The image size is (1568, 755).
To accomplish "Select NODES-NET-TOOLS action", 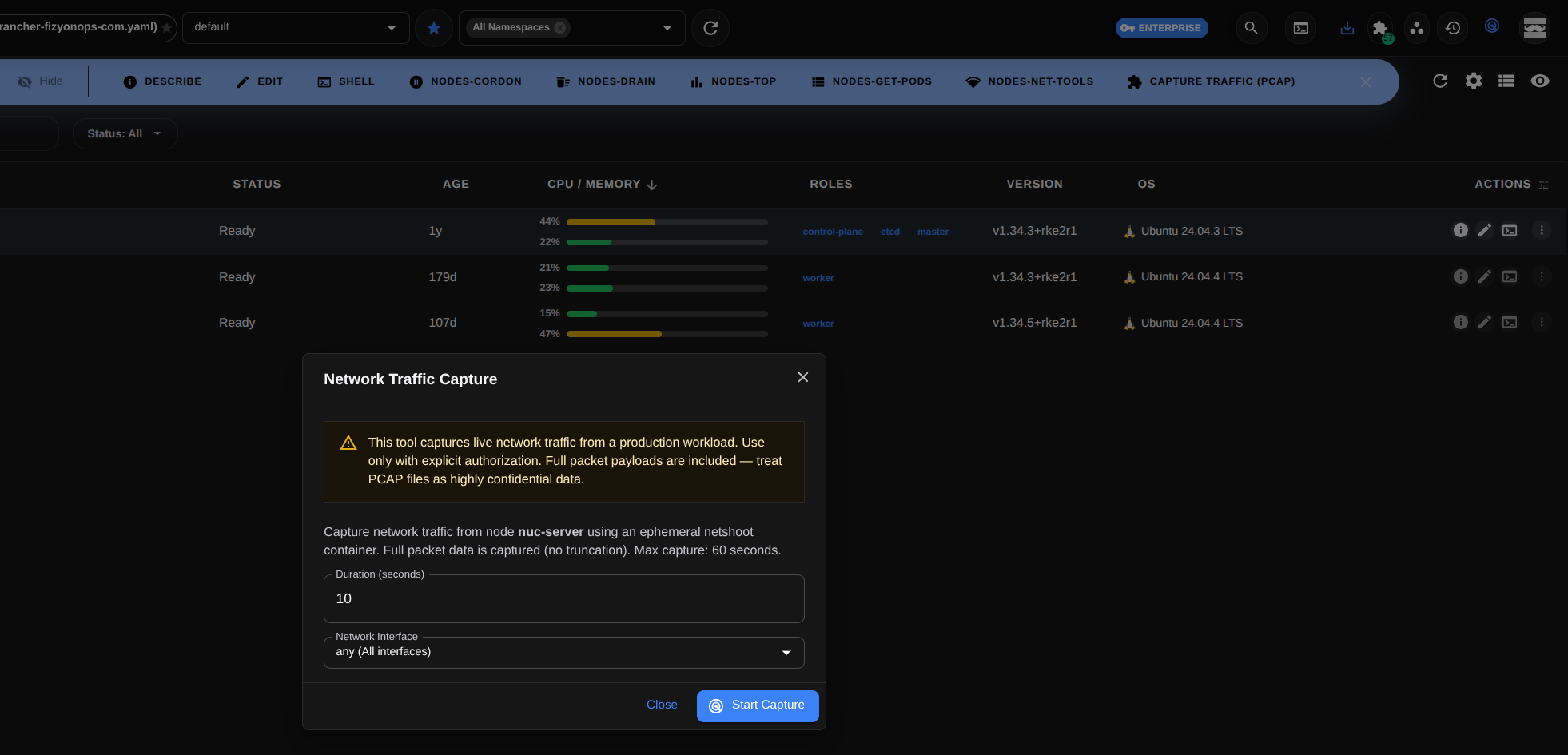I will (x=1029, y=81).
